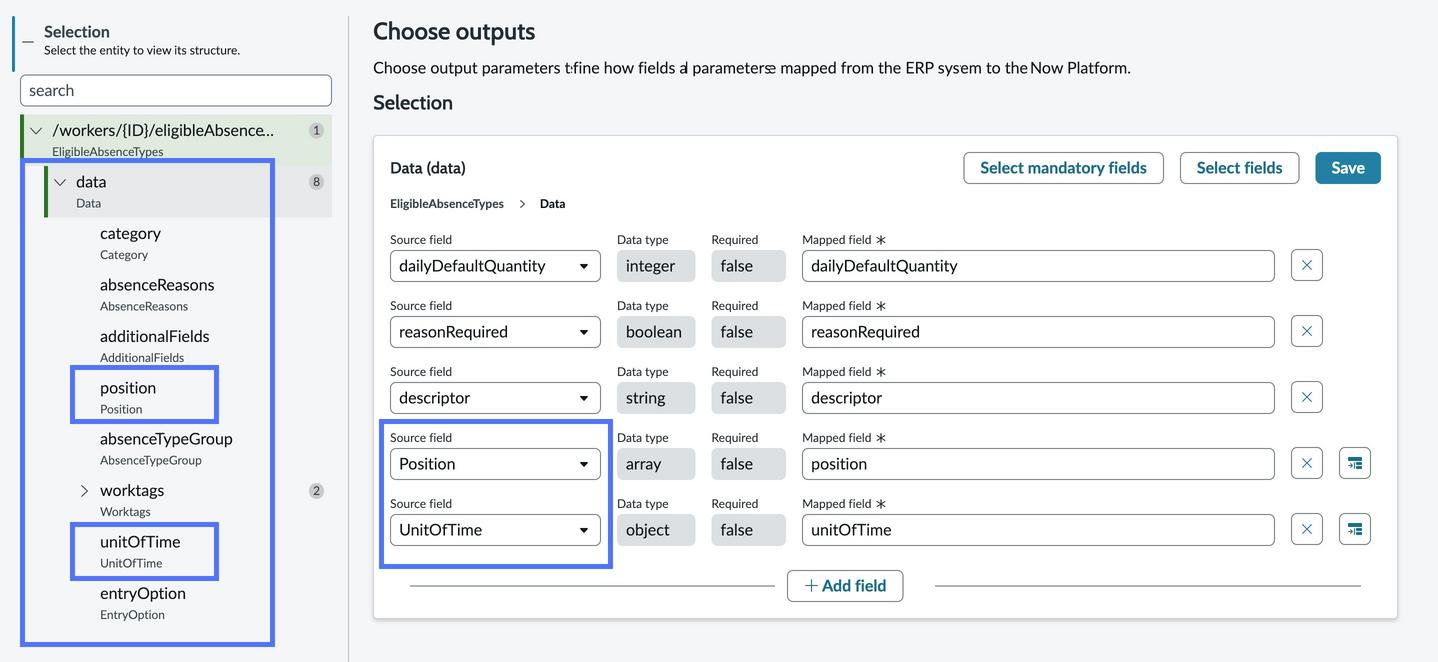The image size is (1438, 662).
Task: Select the entryOption tree item
Action: click(142, 602)
